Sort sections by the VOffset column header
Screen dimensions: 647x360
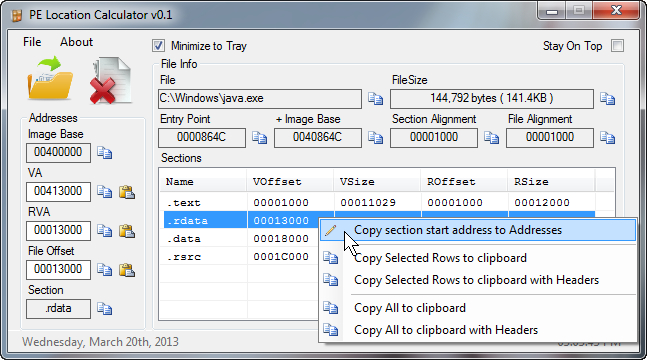pos(290,182)
